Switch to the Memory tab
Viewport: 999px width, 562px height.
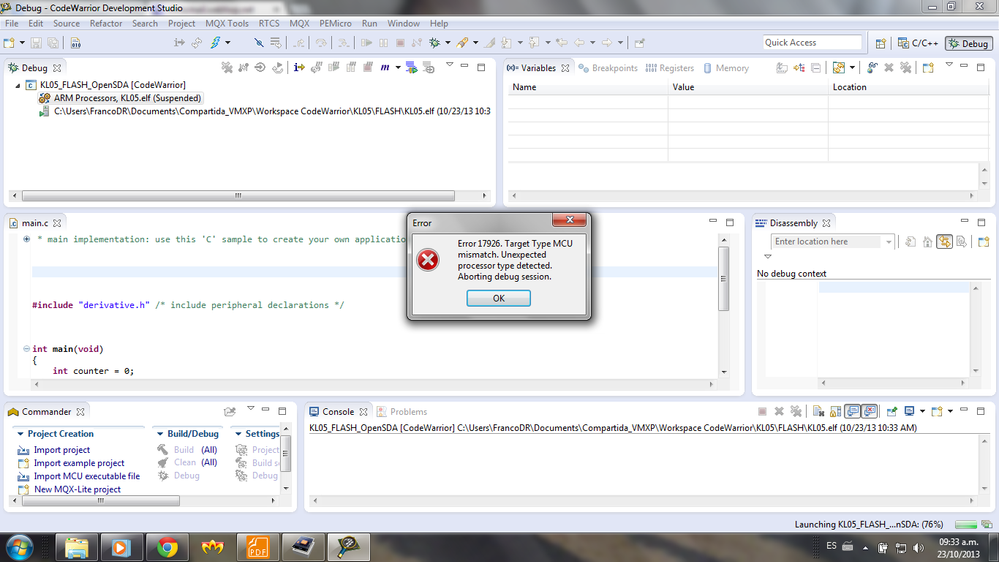click(726, 68)
